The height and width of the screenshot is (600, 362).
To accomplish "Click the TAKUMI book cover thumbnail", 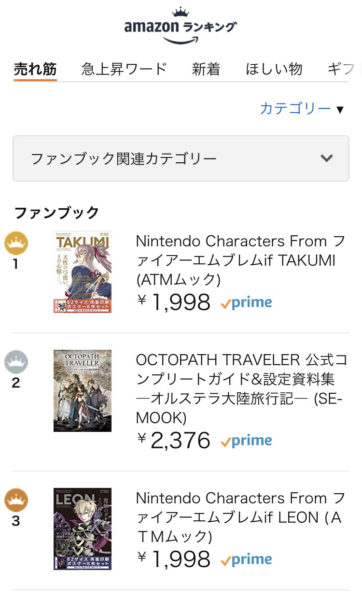I will tap(83, 272).
